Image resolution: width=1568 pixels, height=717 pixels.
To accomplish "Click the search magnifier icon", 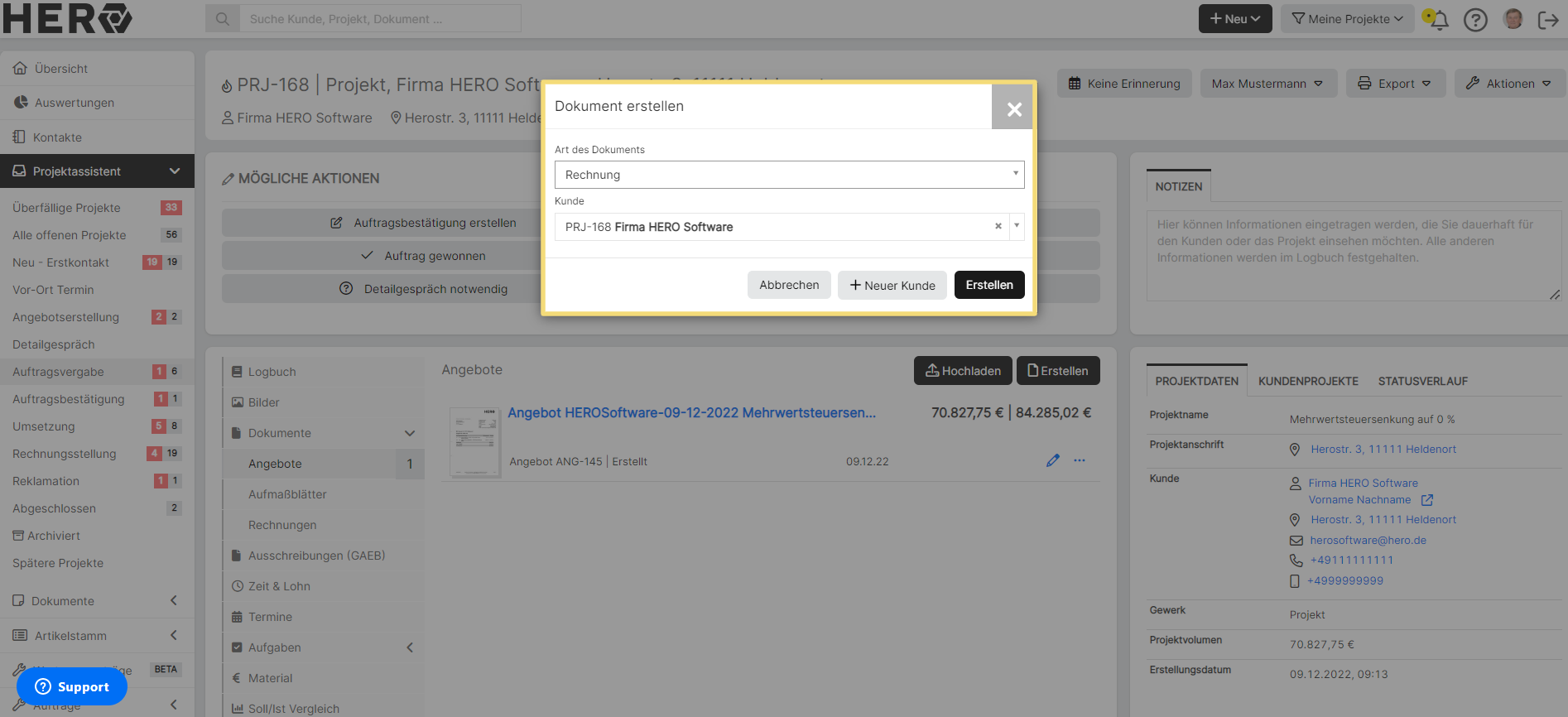I will click(x=223, y=18).
